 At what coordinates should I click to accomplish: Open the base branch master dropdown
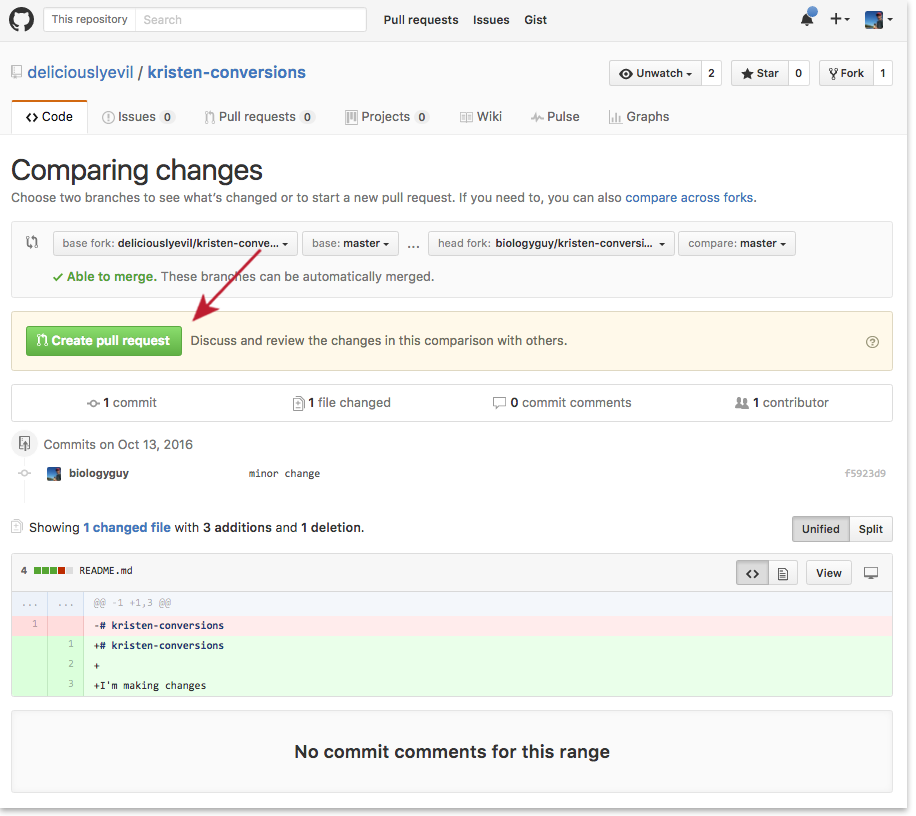tap(351, 244)
